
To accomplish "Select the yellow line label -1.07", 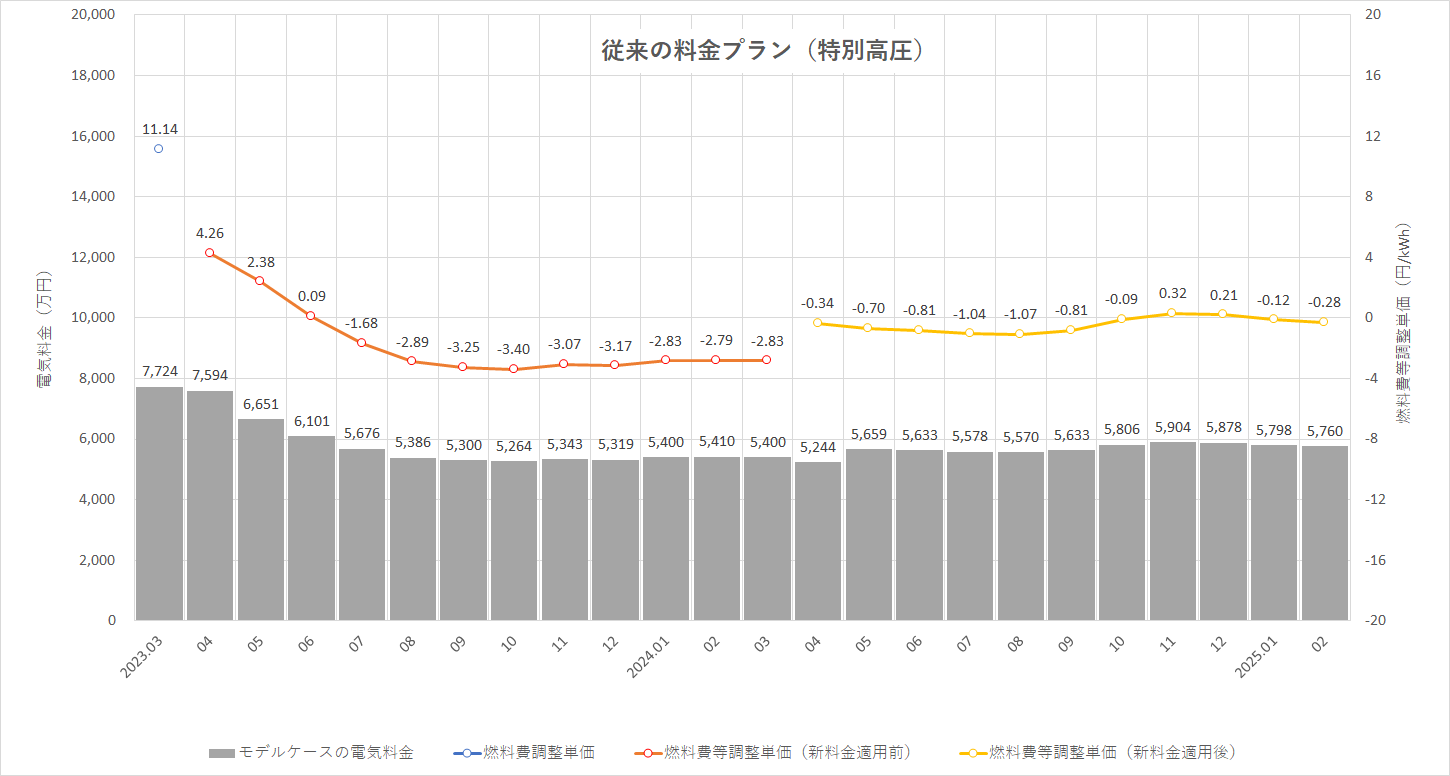I will (x=1019, y=314).
